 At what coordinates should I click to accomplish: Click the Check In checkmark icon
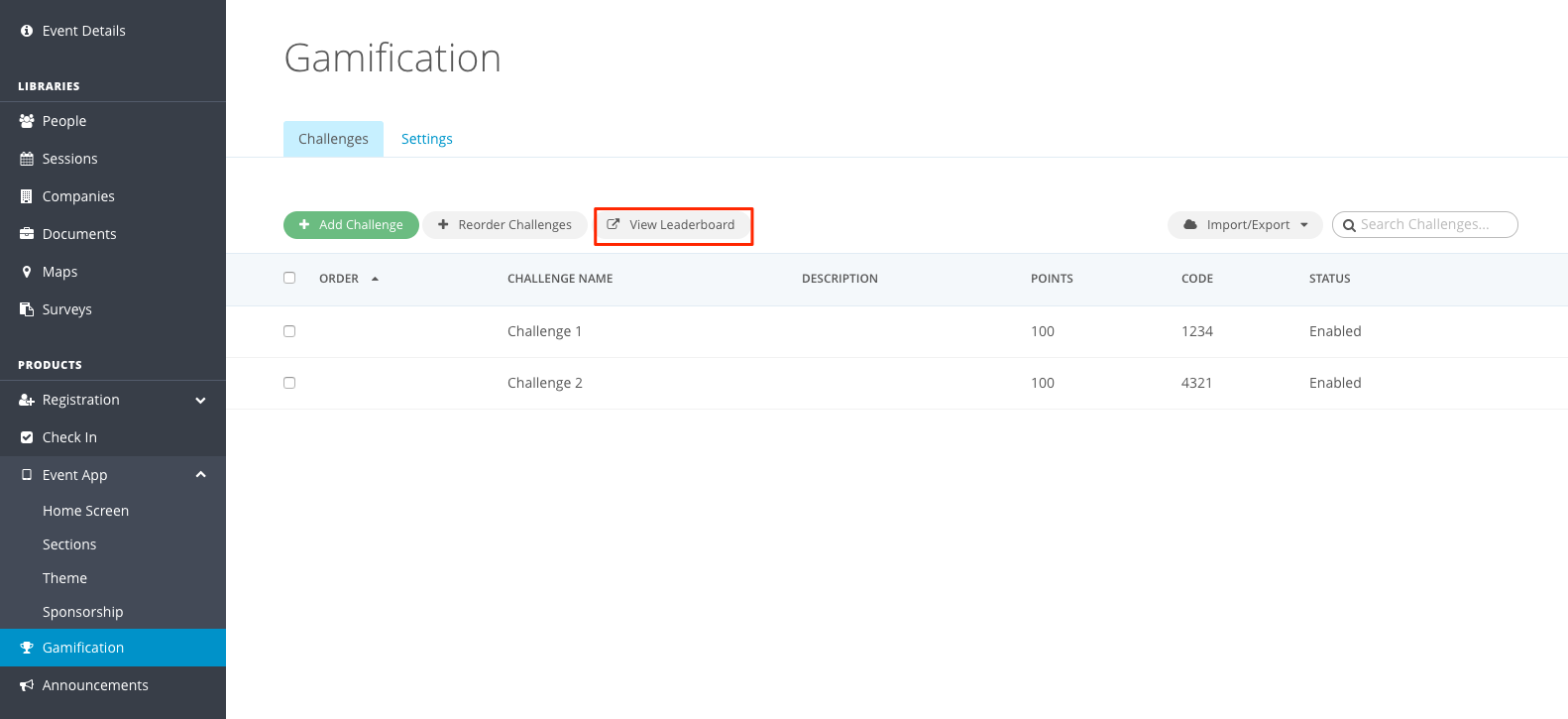27,437
